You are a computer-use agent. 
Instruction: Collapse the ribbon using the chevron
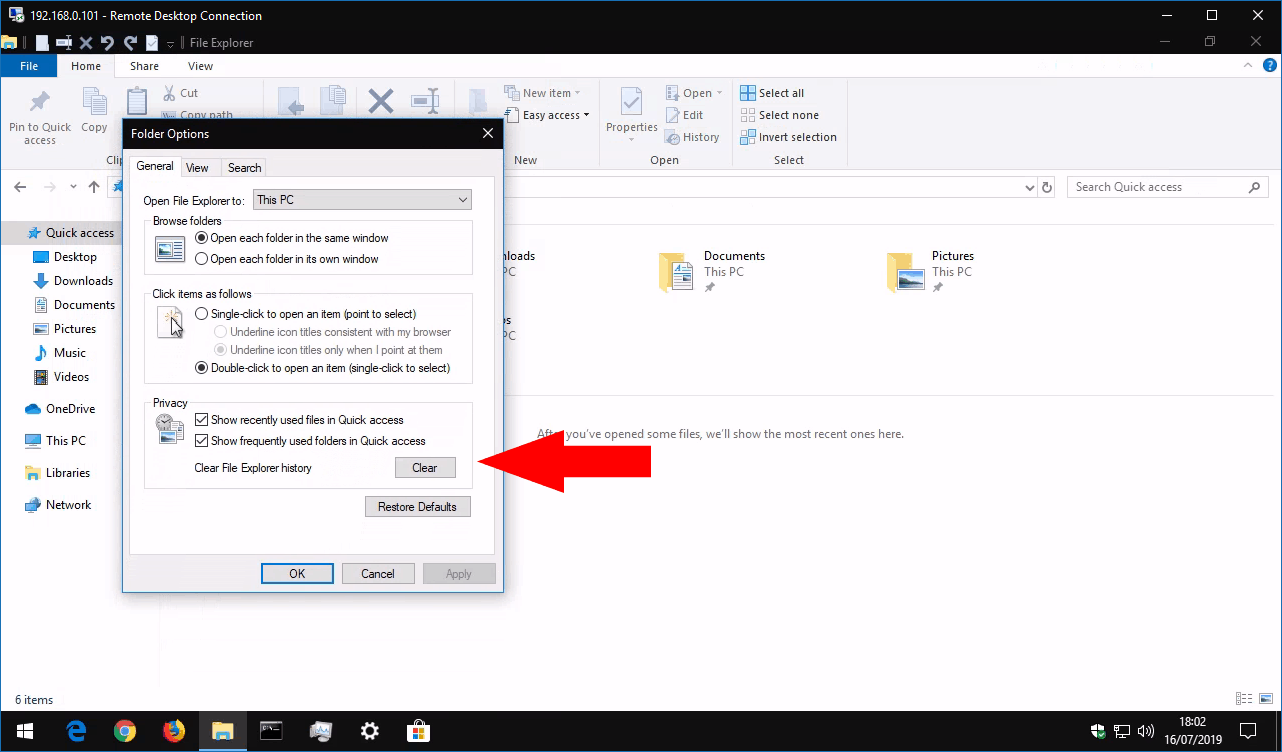click(x=1247, y=66)
